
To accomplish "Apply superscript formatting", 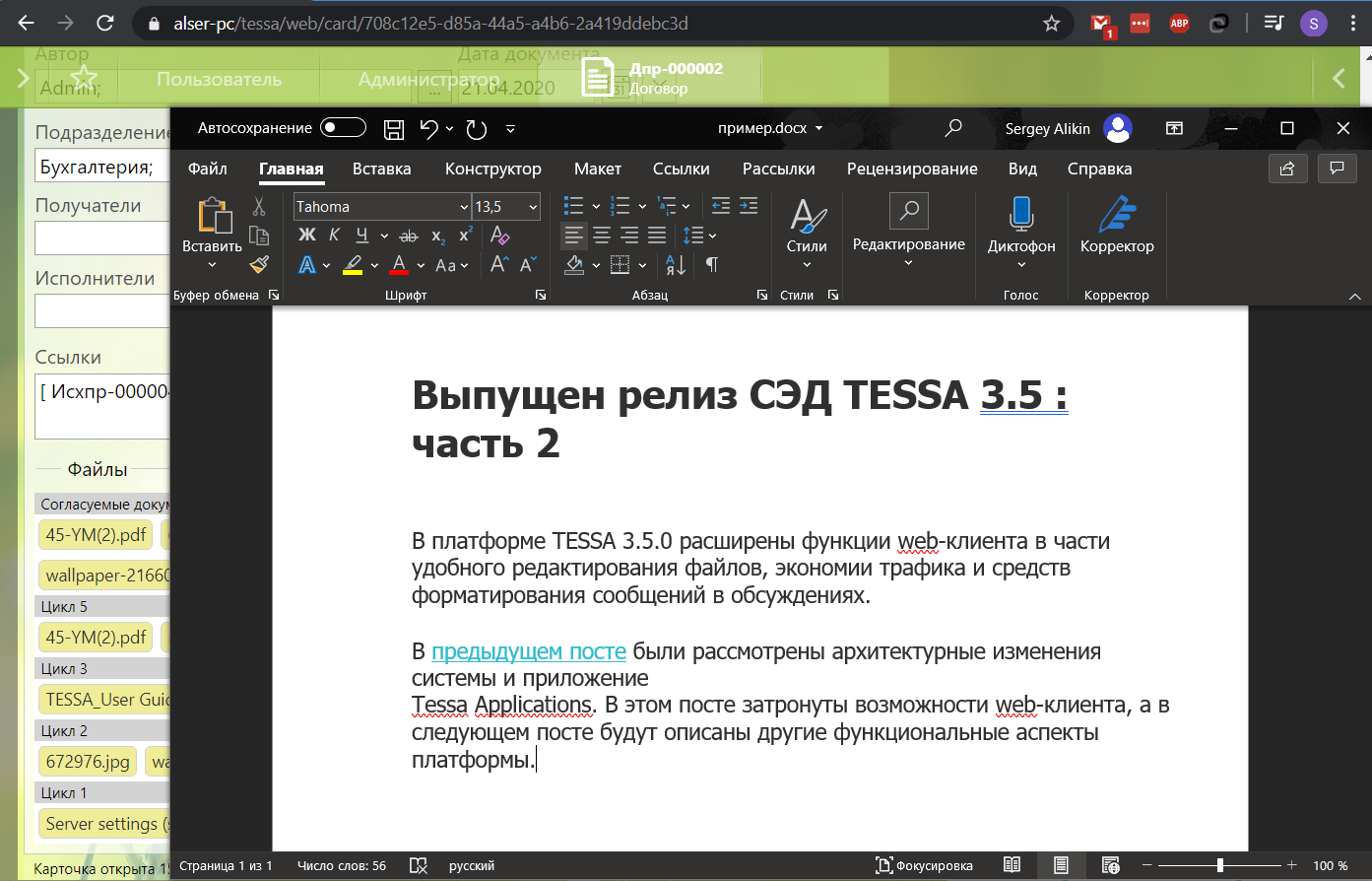I will (x=465, y=235).
